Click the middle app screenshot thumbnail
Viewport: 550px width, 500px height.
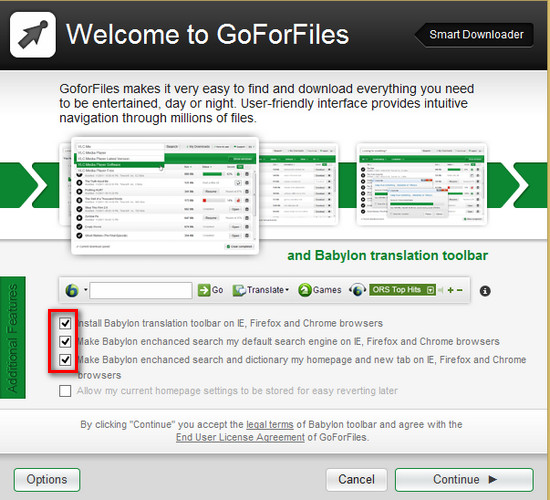tap(299, 184)
